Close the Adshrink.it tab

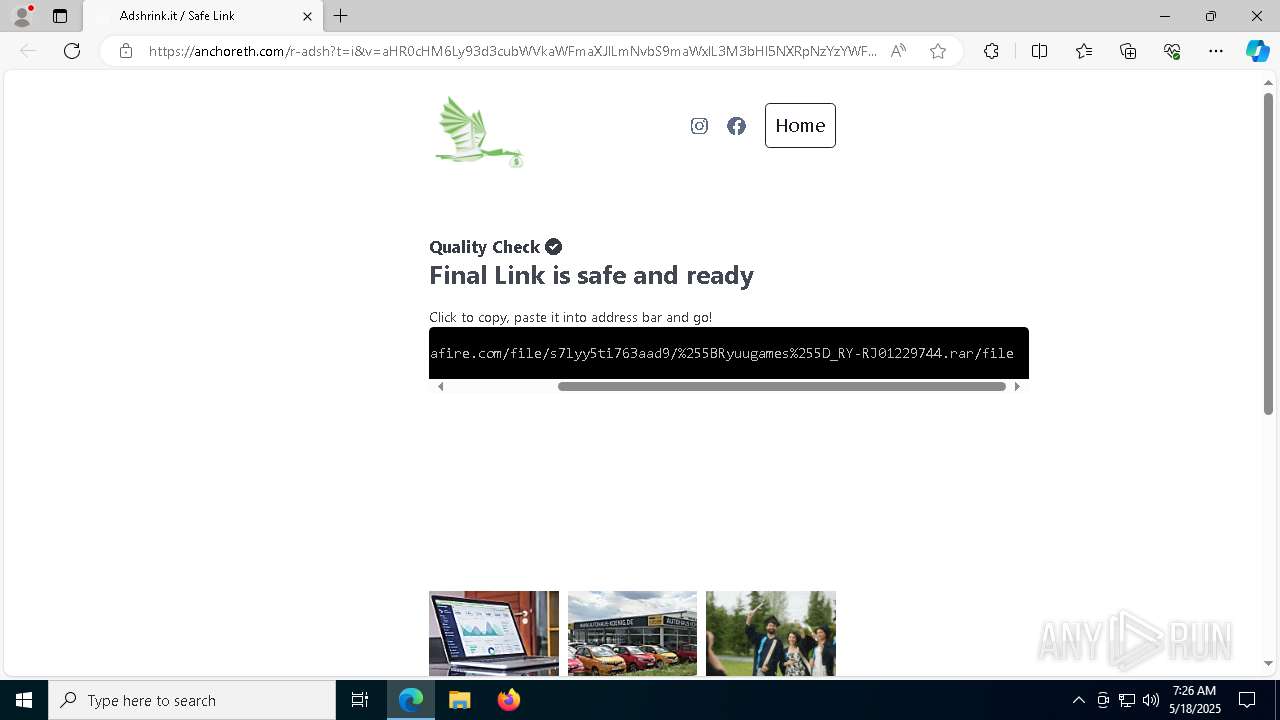307,16
